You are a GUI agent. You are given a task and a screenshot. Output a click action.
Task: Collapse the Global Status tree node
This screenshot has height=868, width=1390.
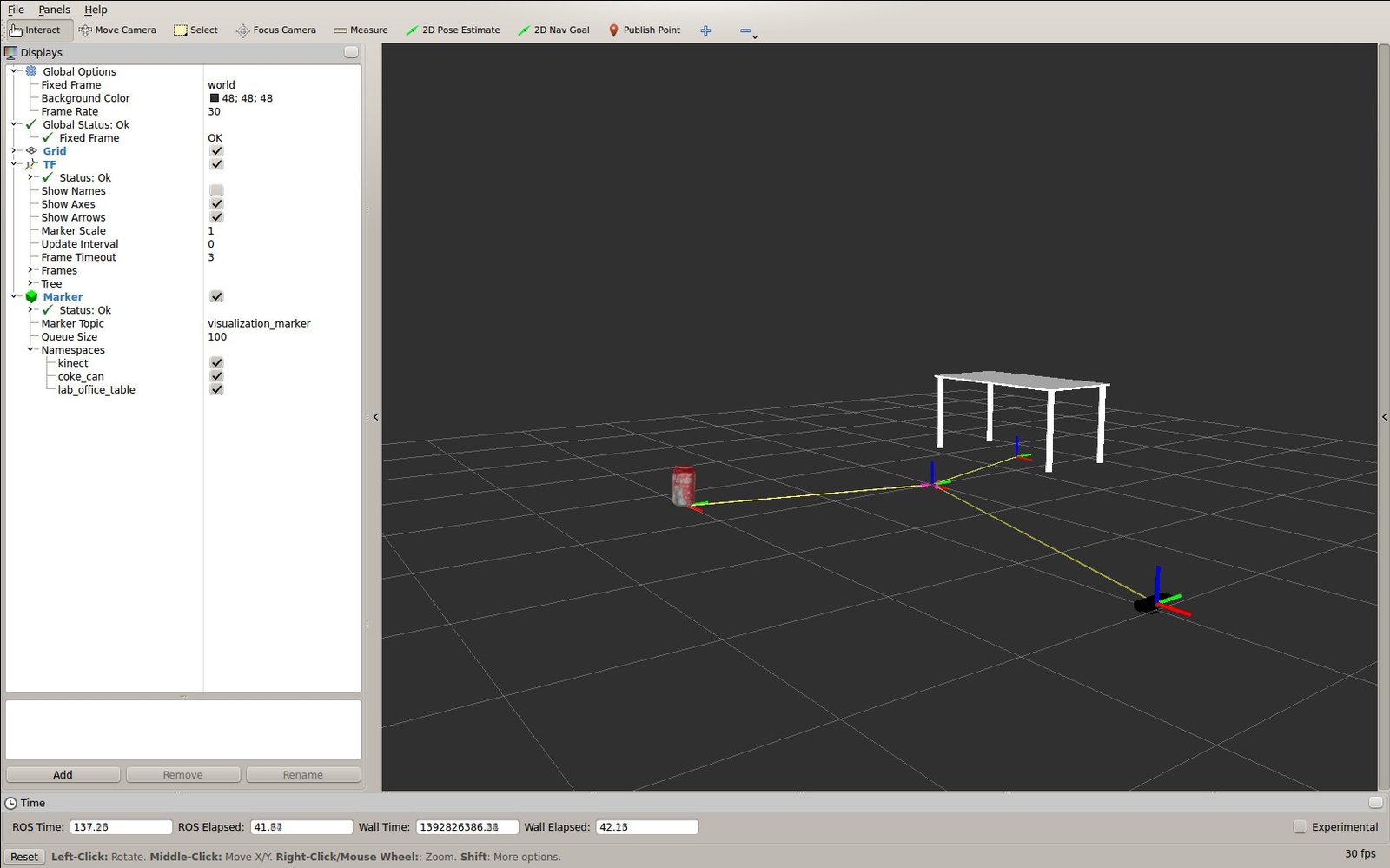tap(14, 124)
